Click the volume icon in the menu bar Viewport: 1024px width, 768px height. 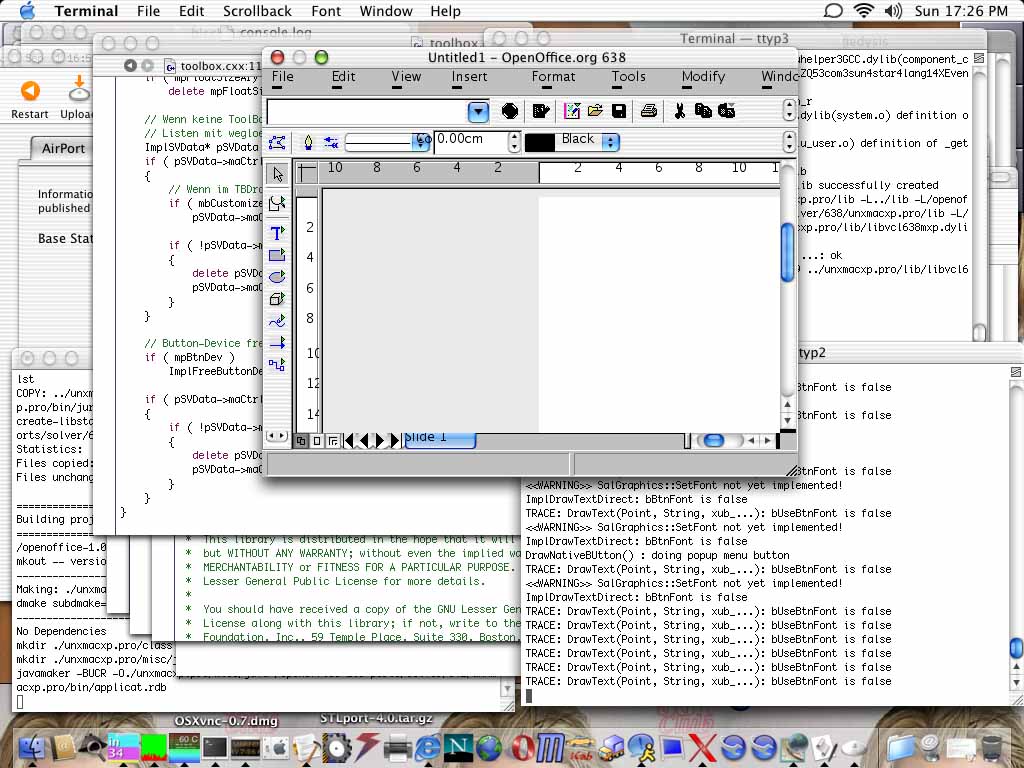point(893,11)
